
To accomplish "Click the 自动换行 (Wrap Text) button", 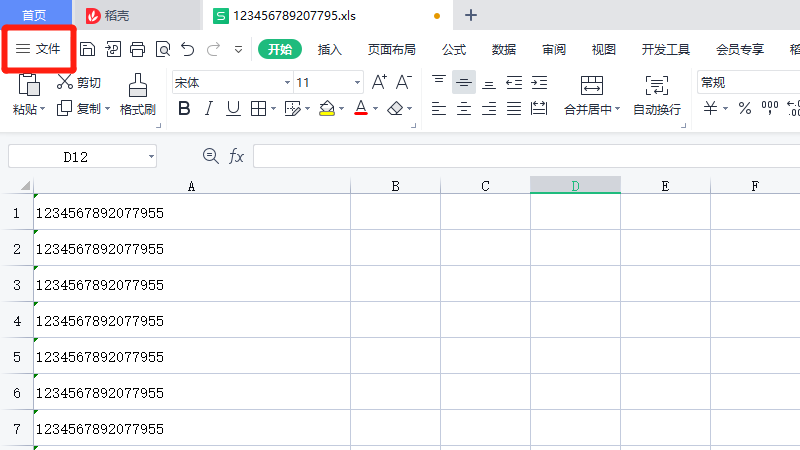I will (657, 95).
